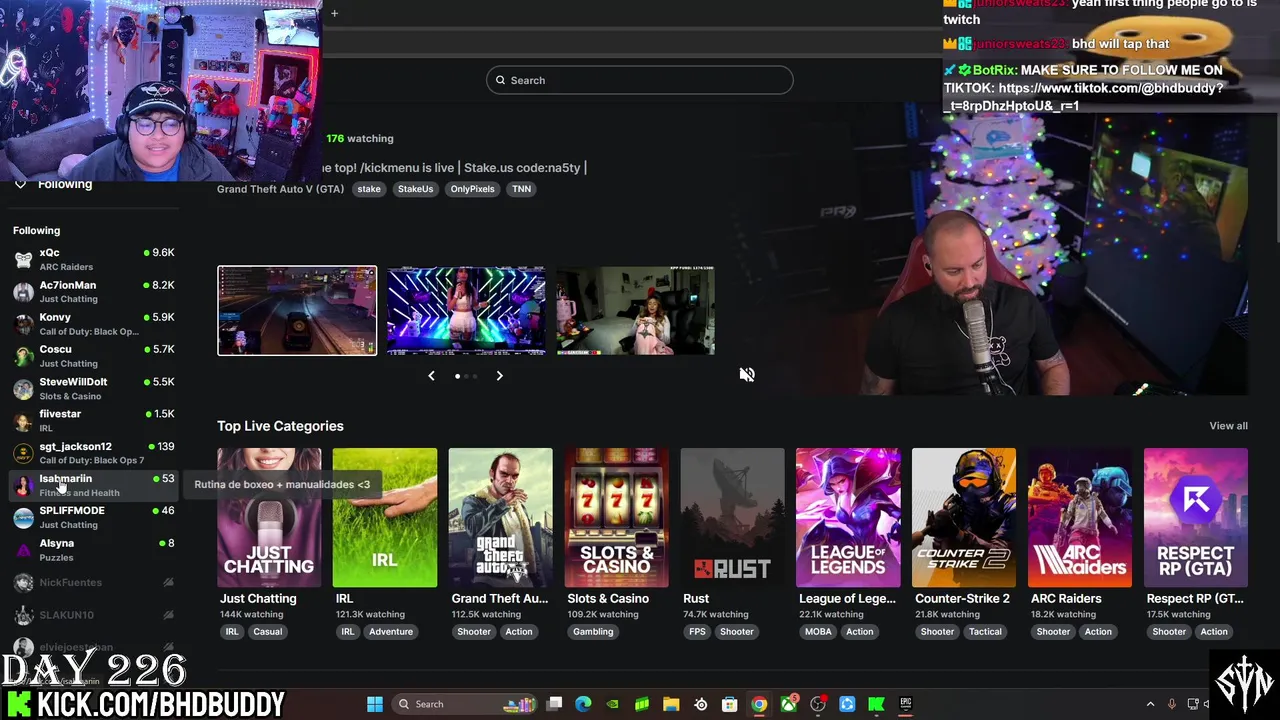
Task: Click the Counter-Strike 2 category title
Action: [x=962, y=599]
